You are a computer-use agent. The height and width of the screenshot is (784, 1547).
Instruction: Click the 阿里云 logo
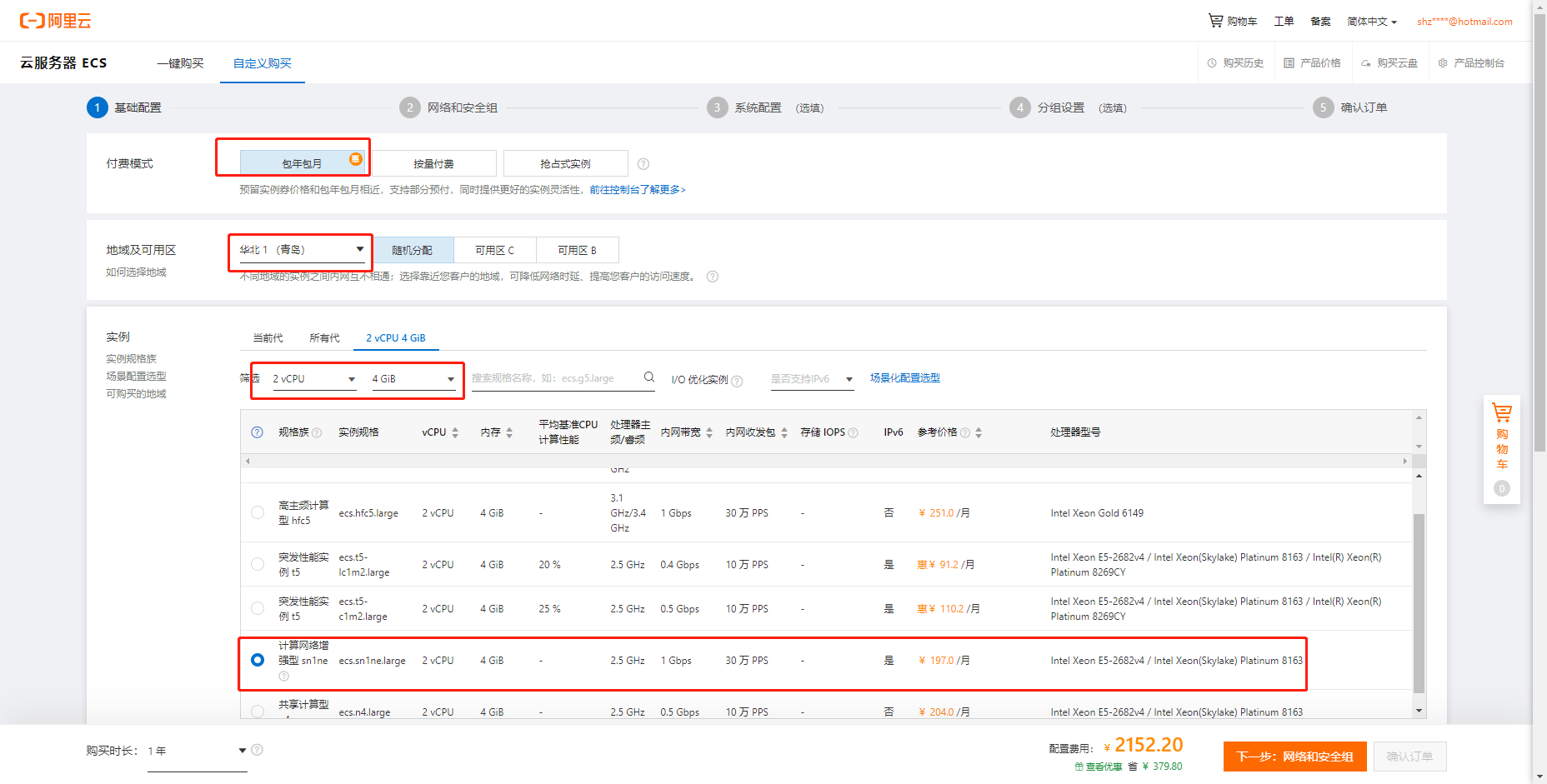(55, 21)
